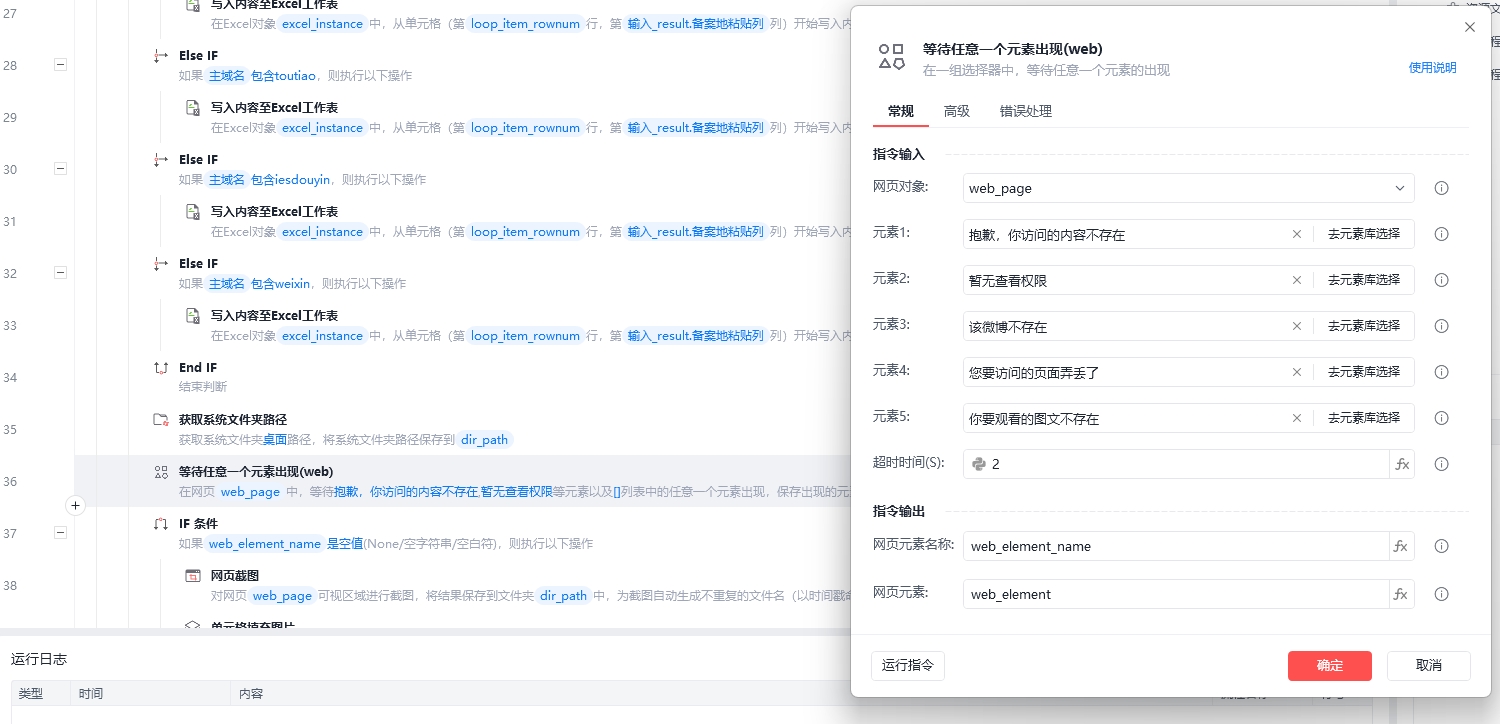Collapse the Else IF block at line 28
Screen dimensions: 1500x724
click(x=60, y=64)
